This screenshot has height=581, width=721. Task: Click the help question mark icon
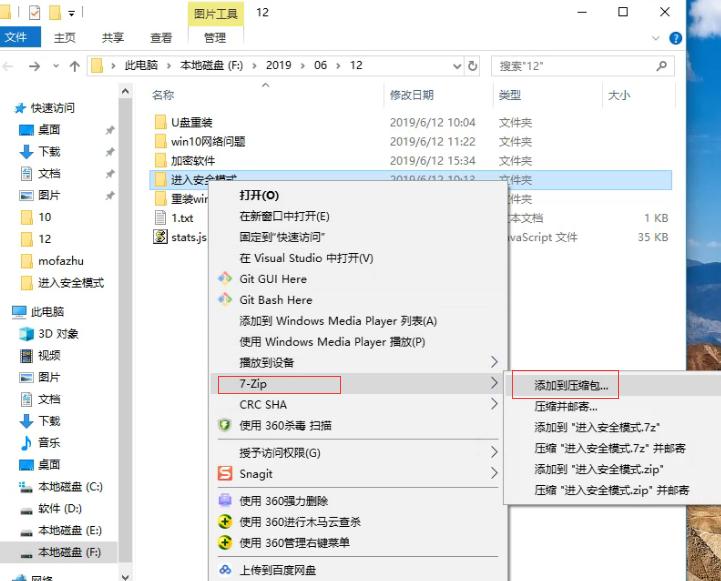[x=675, y=38]
